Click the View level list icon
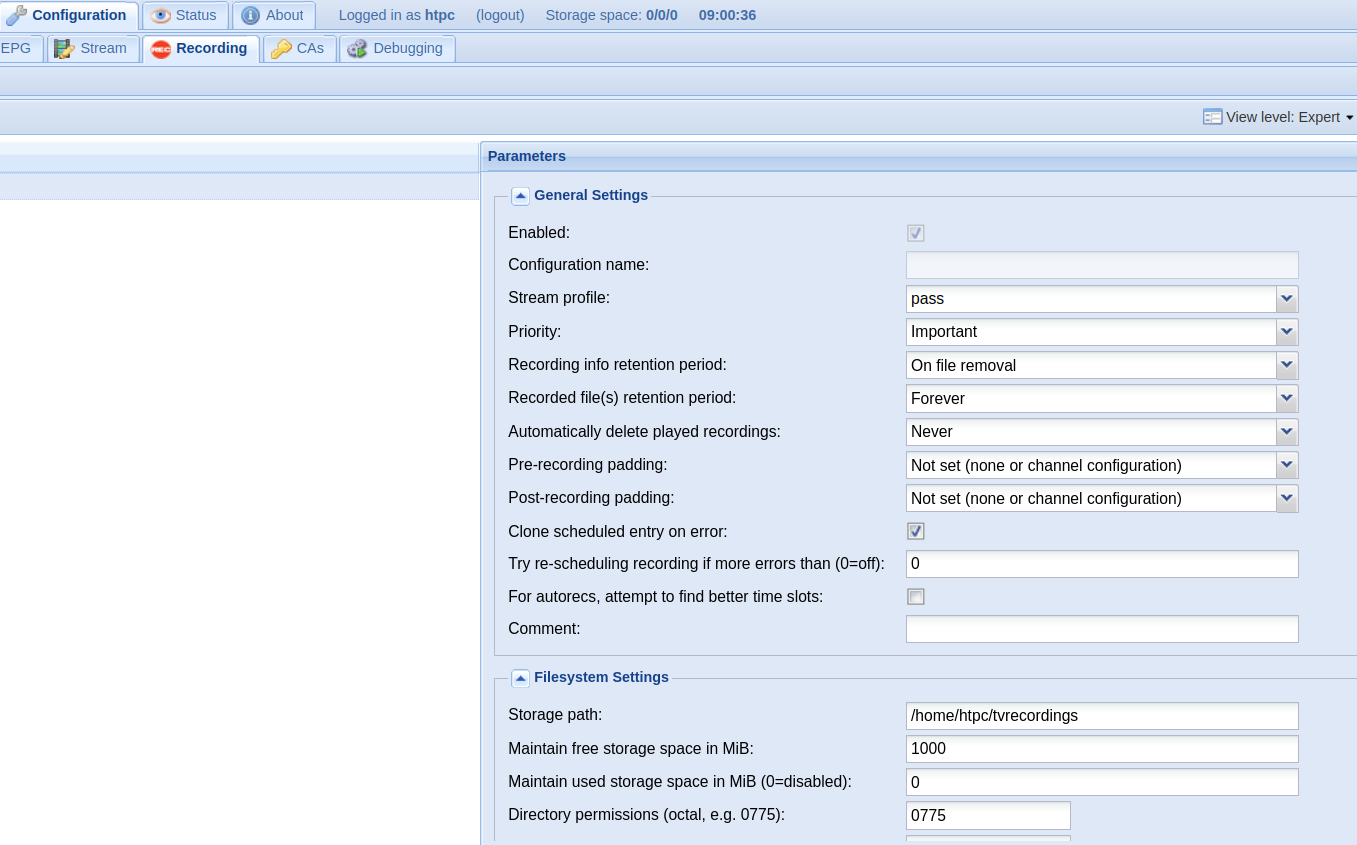This screenshot has height=845, width=1357. [x=1212, y=117]
